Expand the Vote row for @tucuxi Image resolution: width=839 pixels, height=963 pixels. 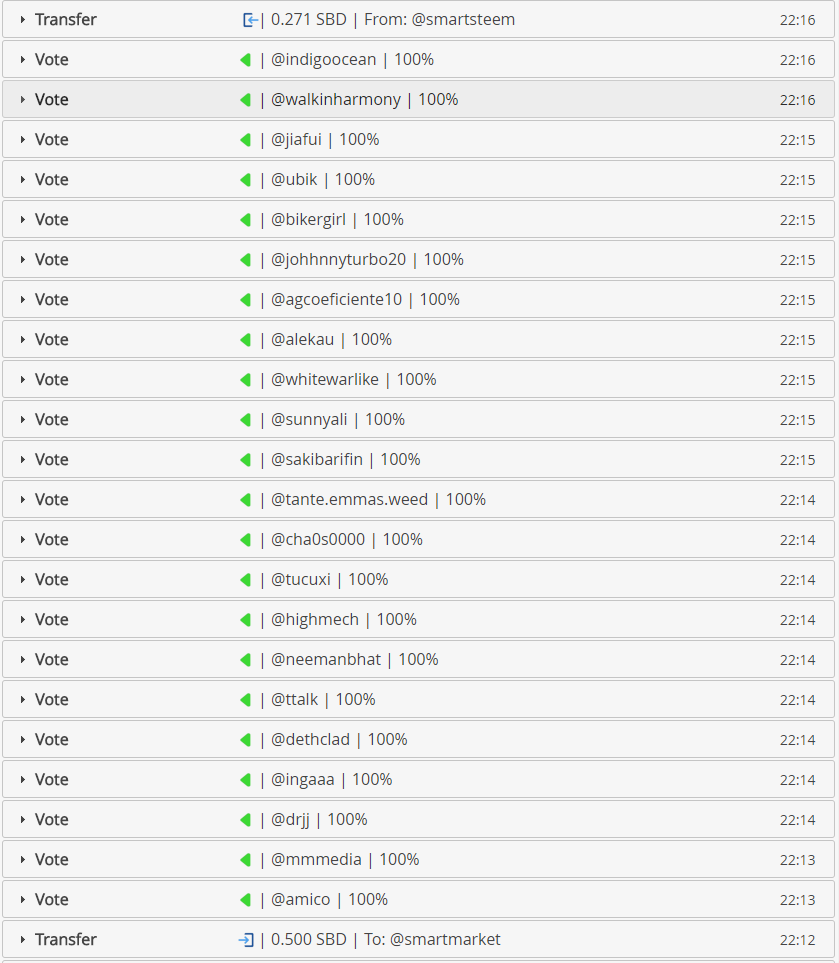click(x=23, y=579)
